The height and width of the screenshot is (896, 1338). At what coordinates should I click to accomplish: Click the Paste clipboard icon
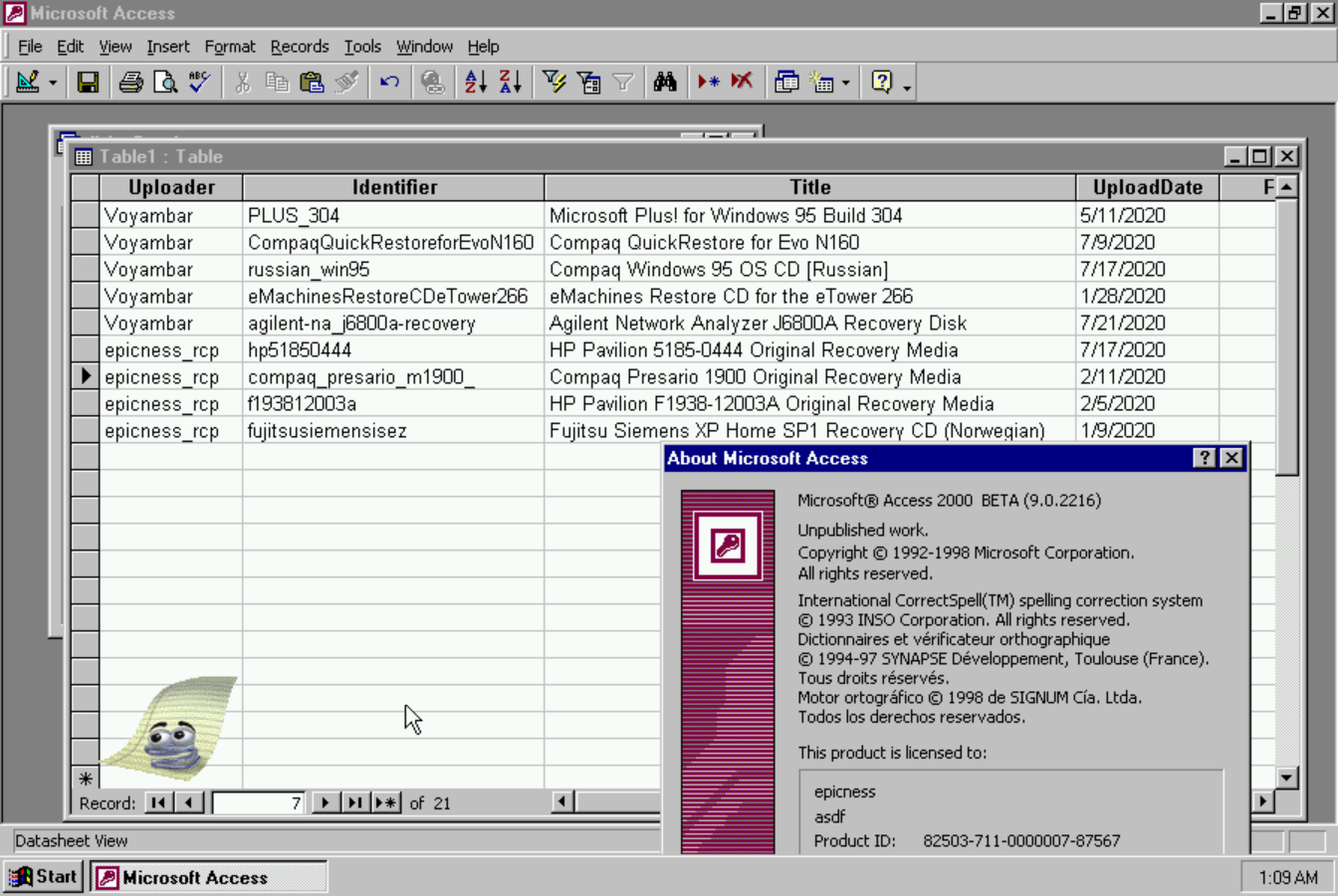point(312,82)
